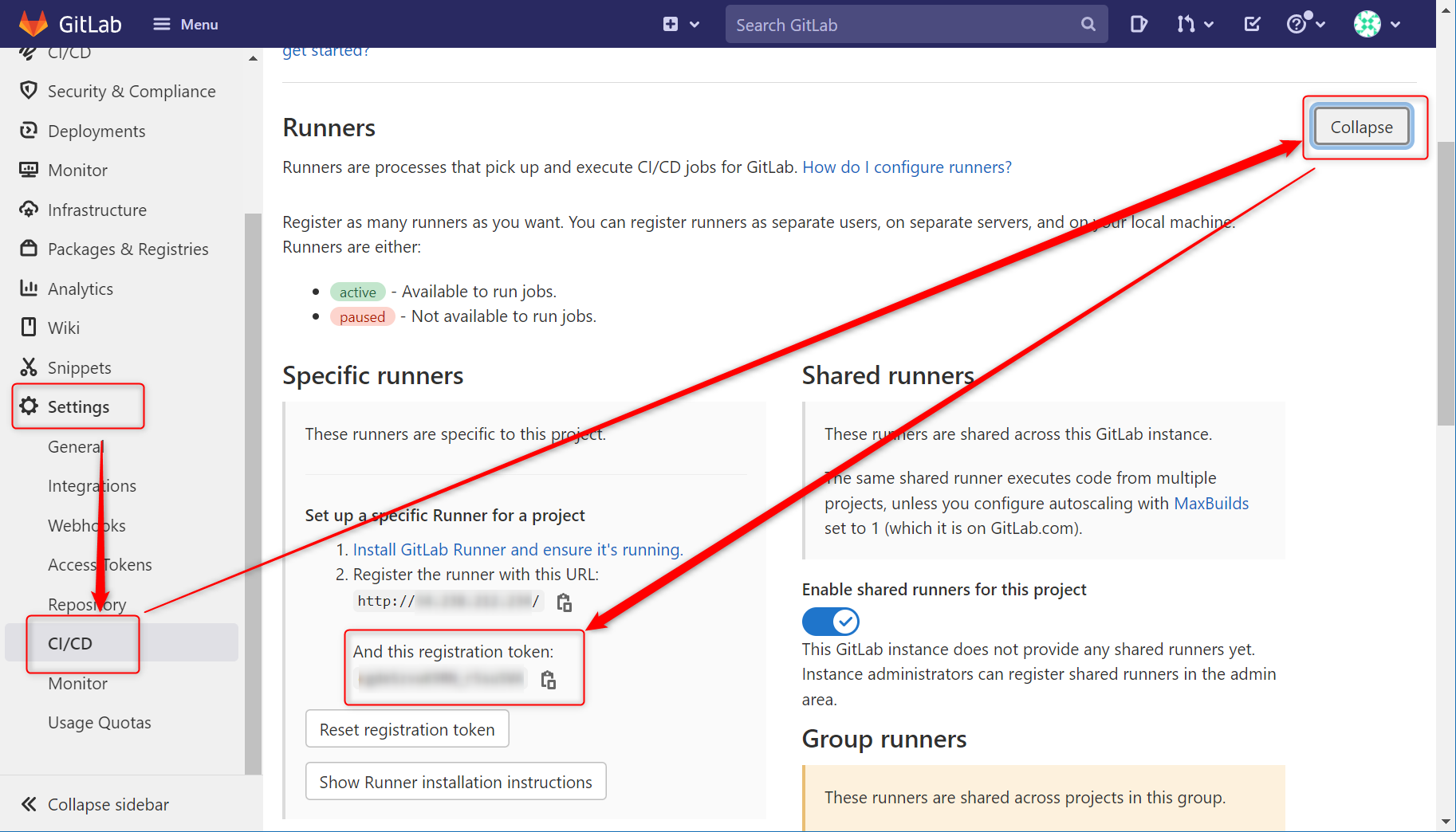Click the Snippets scissors icon
This screenshot has width=1456, height=832.
coord(29,367)
